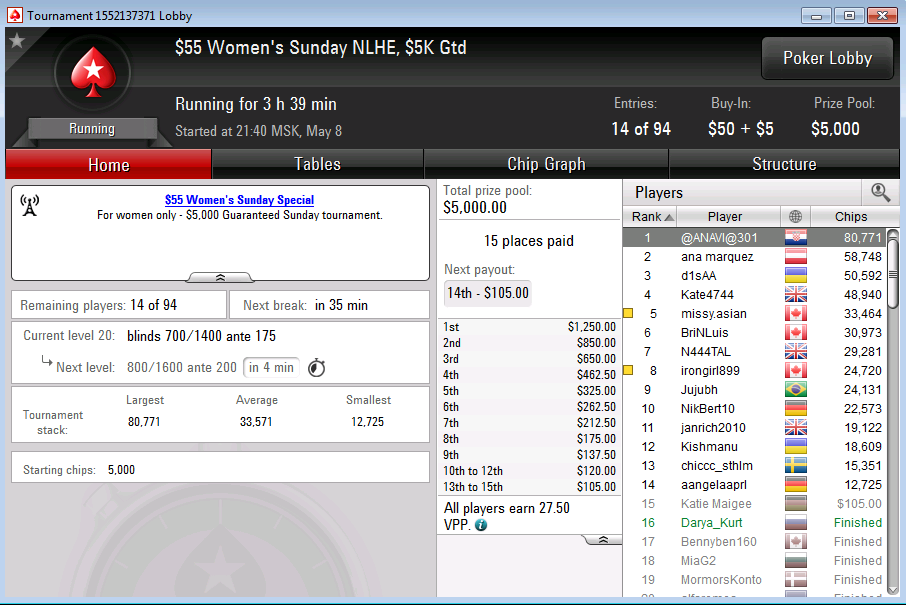
Task: Select finished player MiaG2
Action: click(x=755, y=561)
